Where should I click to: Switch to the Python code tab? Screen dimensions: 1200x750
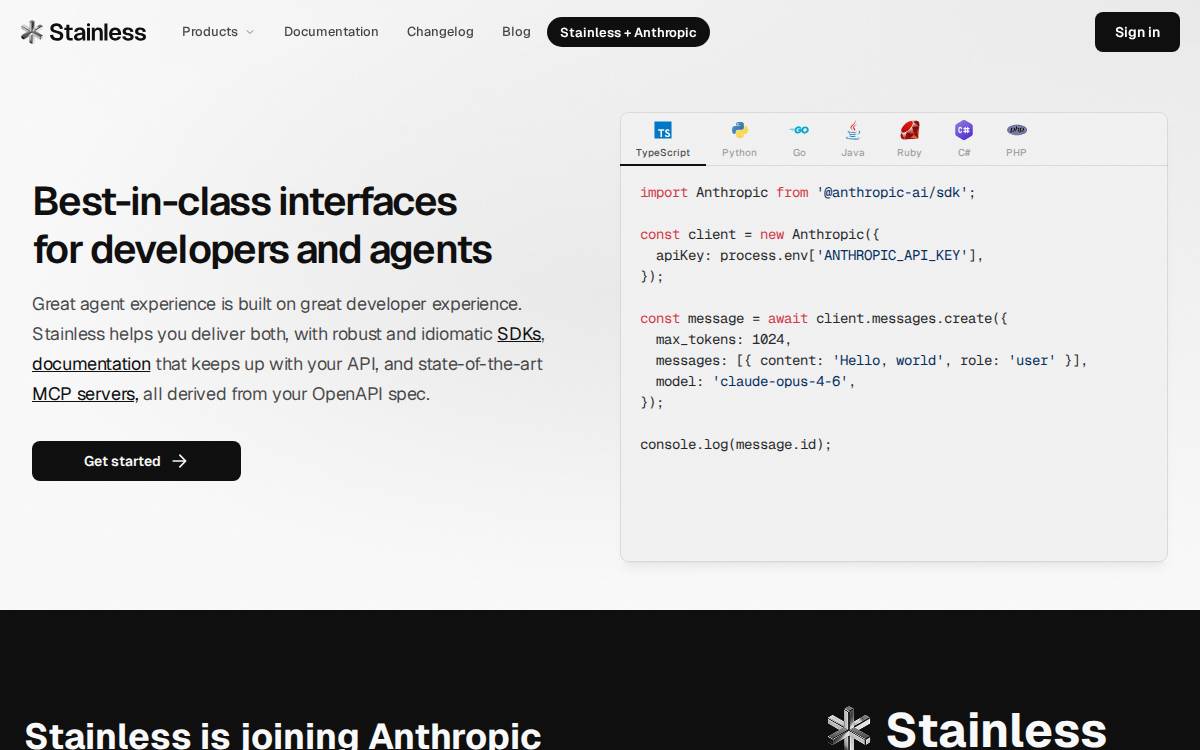740,140
